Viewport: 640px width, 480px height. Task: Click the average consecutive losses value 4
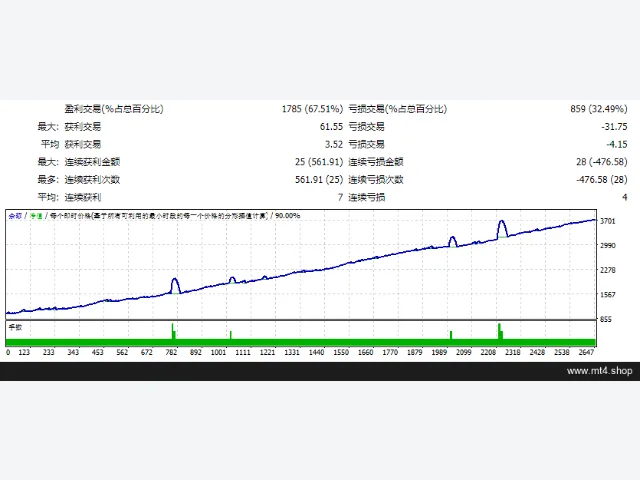pyautogui.click(x=624, y=197)
